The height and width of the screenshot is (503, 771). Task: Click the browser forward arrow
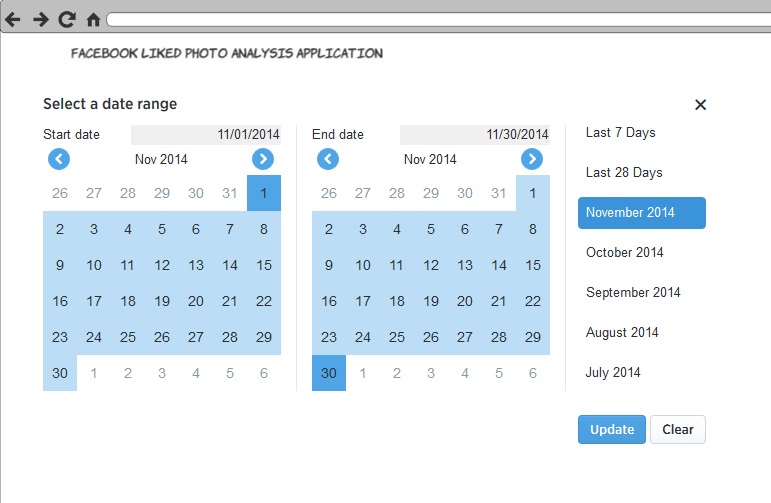(41, 20)
